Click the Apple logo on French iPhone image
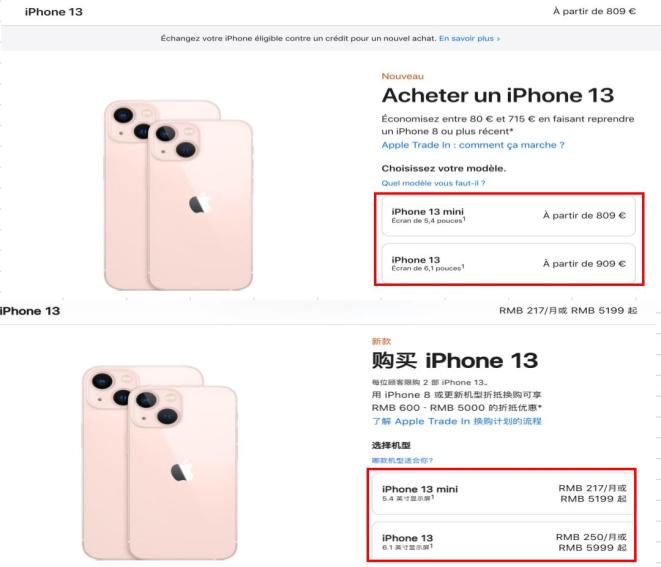The height and width of the screenshot is (567, 661). click(x=199, y=203)
